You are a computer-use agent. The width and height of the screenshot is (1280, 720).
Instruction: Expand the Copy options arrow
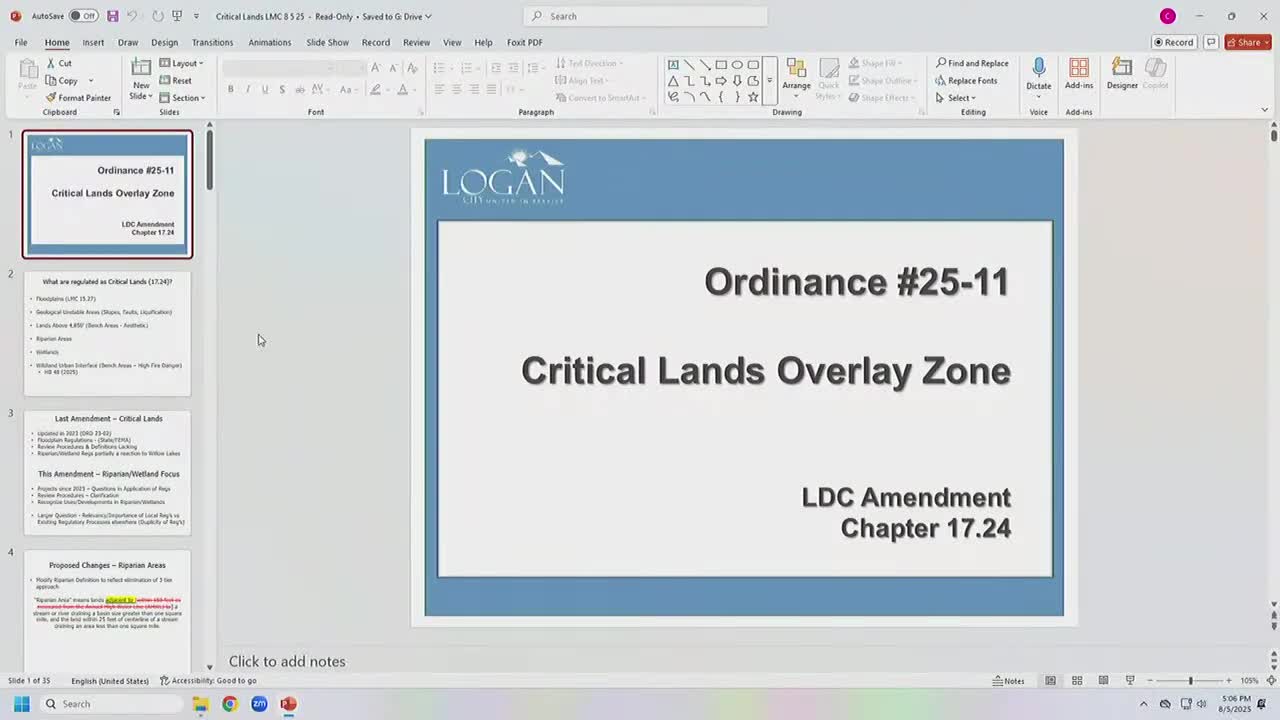click(91, 81)
